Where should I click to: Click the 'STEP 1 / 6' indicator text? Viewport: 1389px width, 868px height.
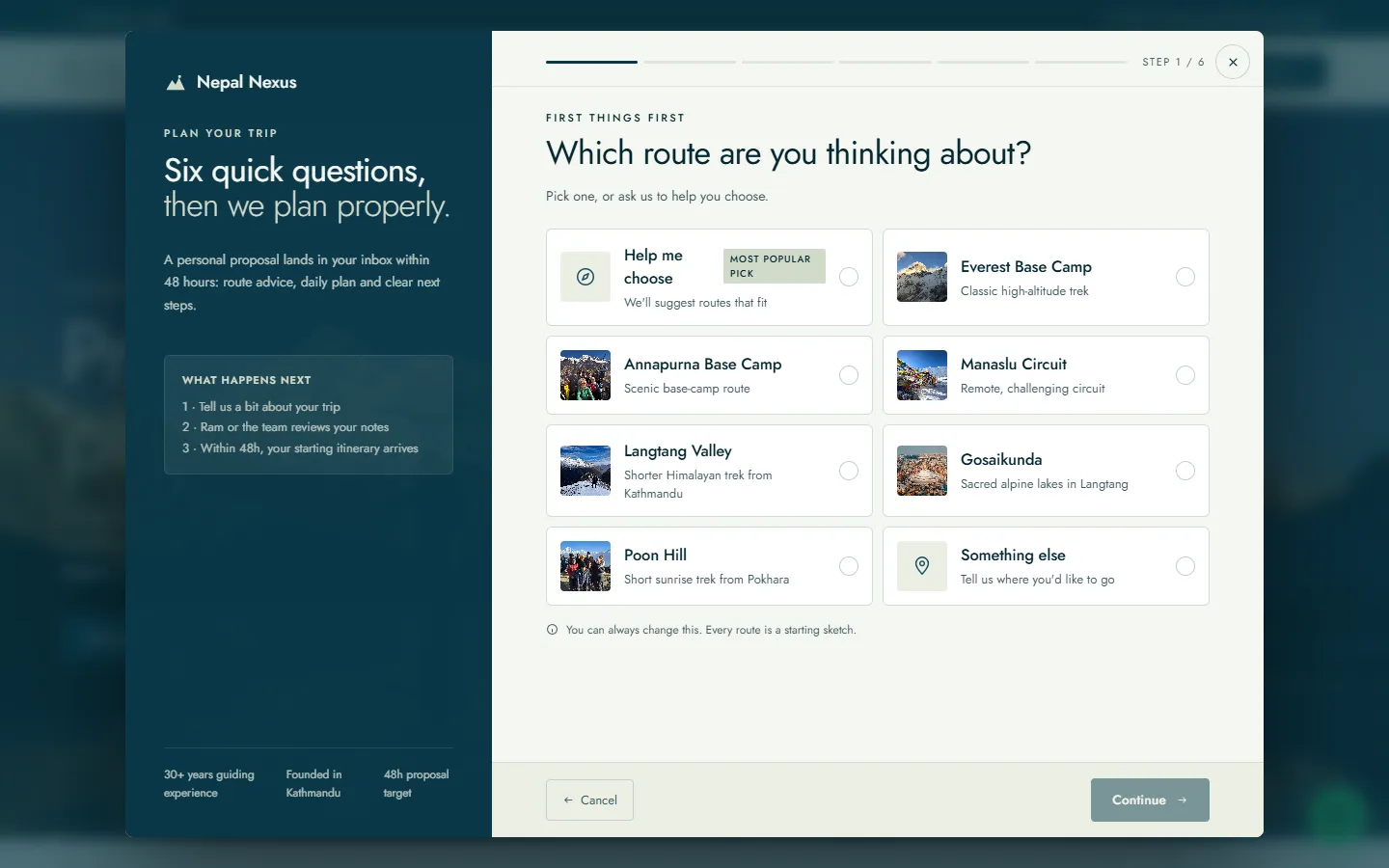pyautogui.click(x=1173, y=62)
